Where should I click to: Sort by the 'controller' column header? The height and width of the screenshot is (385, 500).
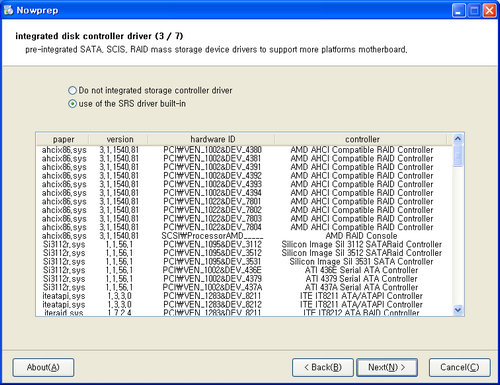(x=362, y=139)
